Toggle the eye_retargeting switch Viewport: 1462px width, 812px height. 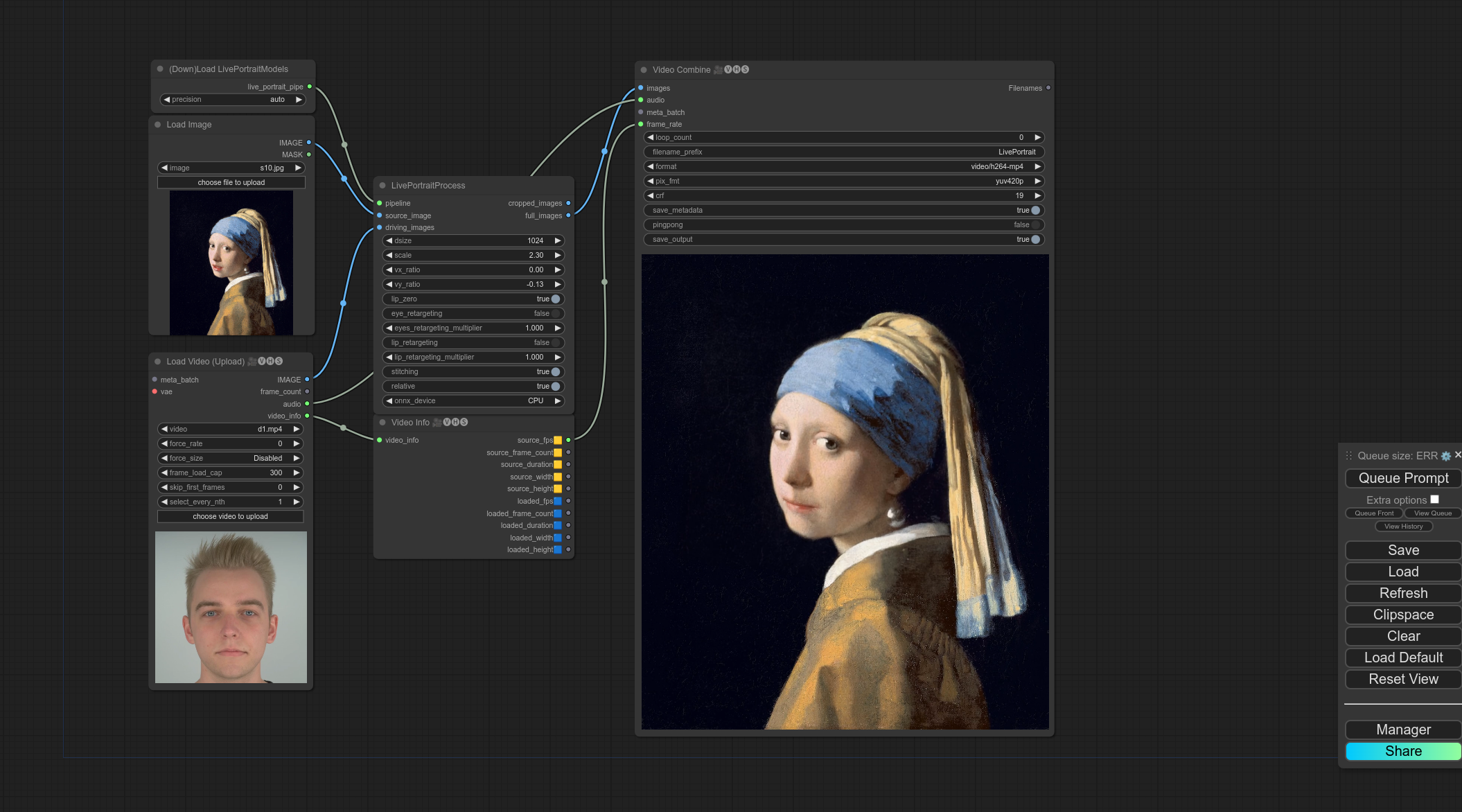(x=556, y=314)
